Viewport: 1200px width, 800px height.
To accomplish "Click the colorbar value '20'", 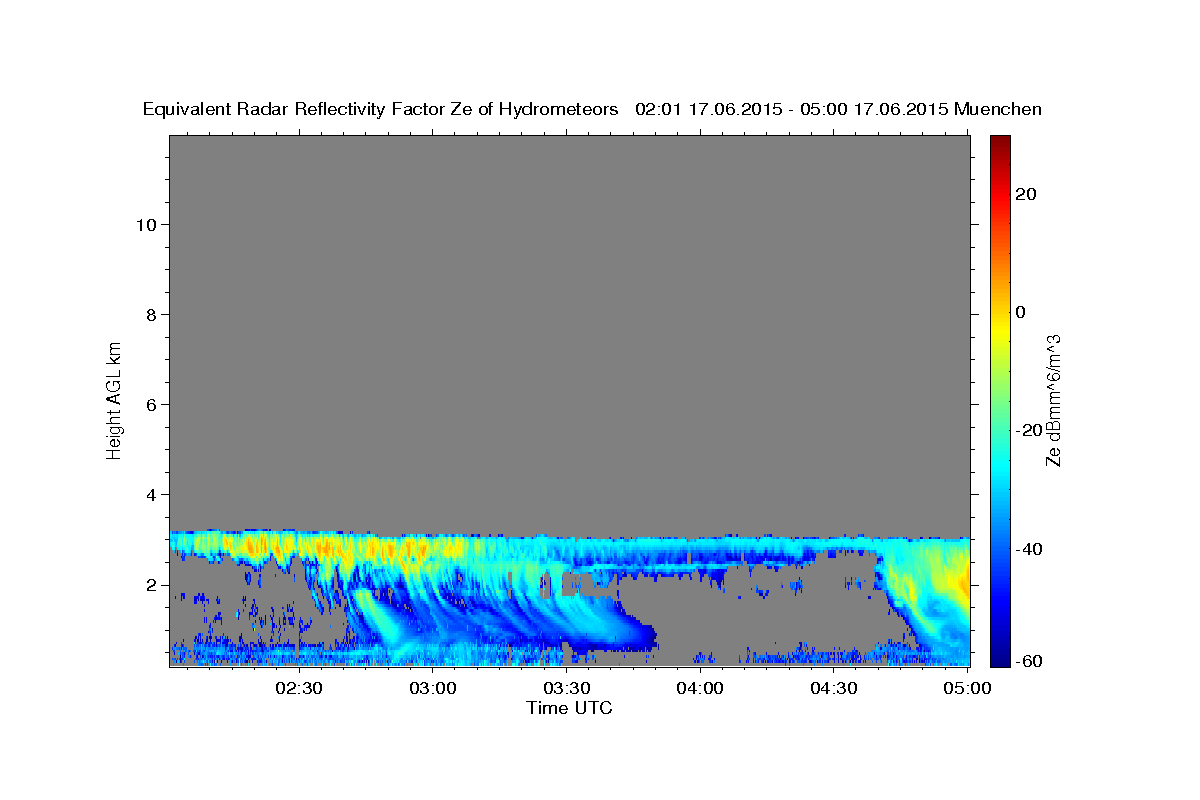I will pyautogui.click(x=1025, y=193).
